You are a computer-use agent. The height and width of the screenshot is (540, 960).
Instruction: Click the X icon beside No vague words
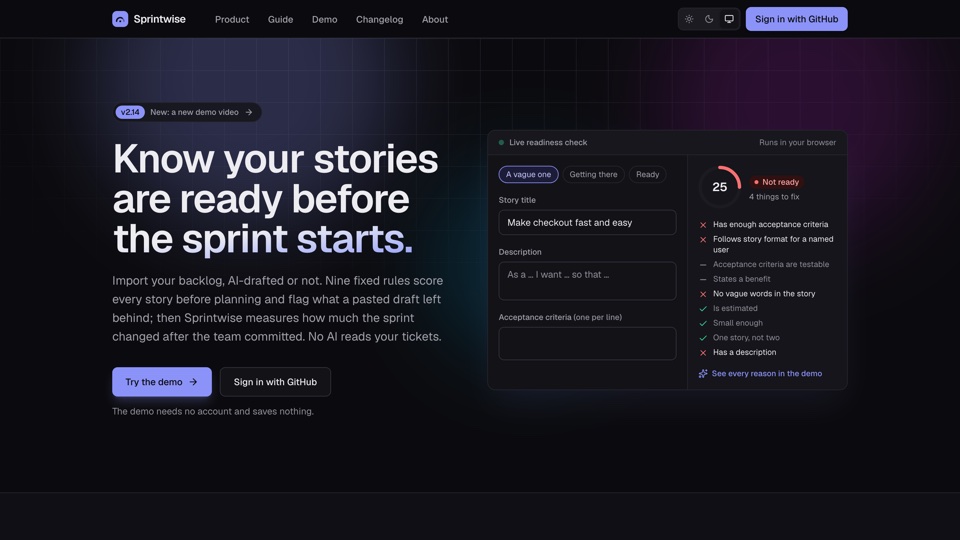(703, 294)
